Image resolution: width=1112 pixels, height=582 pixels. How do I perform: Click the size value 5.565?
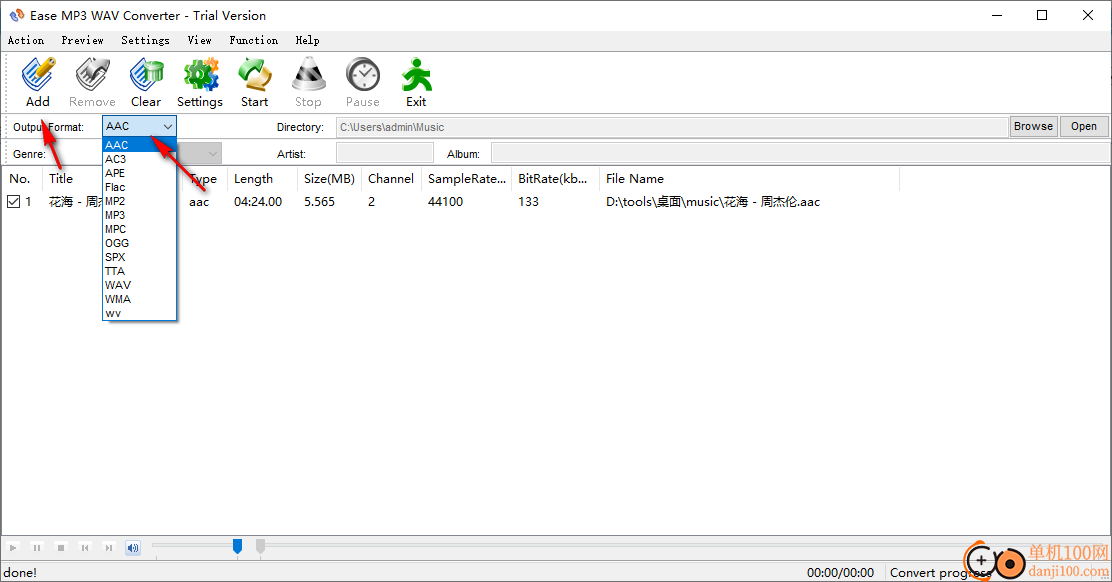click(319, 202)
